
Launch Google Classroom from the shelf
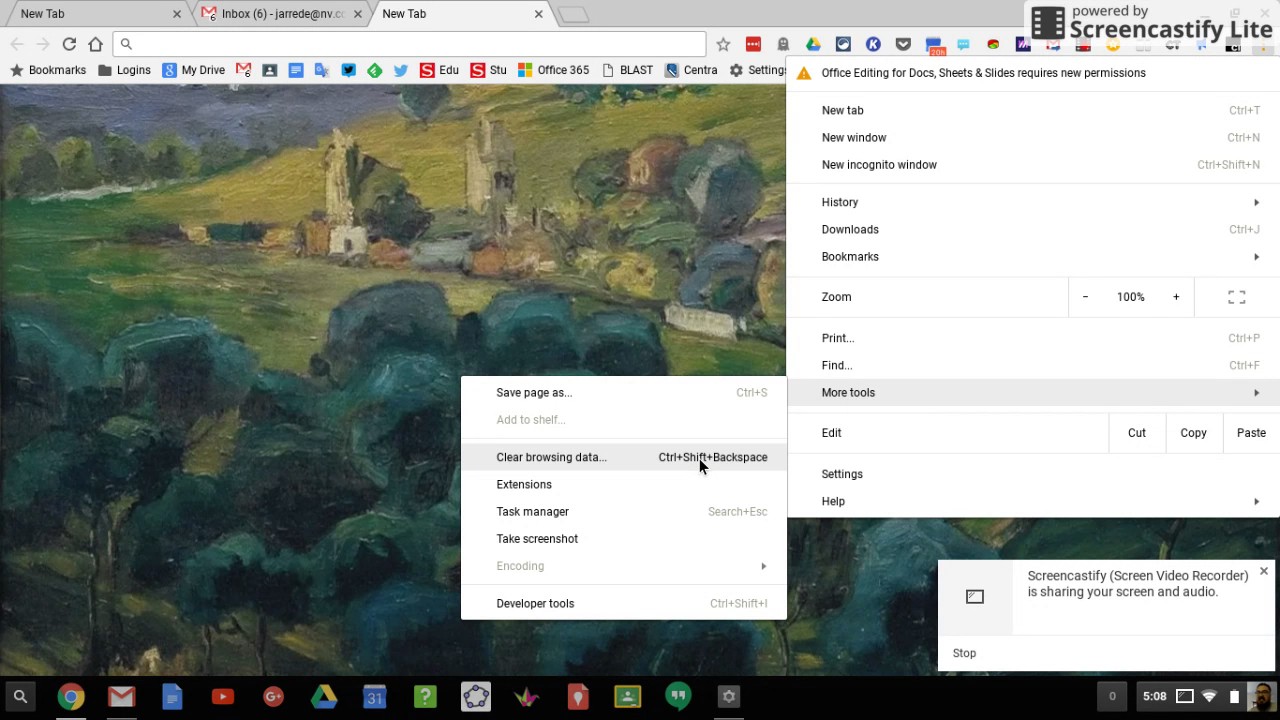[x=627, y=696]
